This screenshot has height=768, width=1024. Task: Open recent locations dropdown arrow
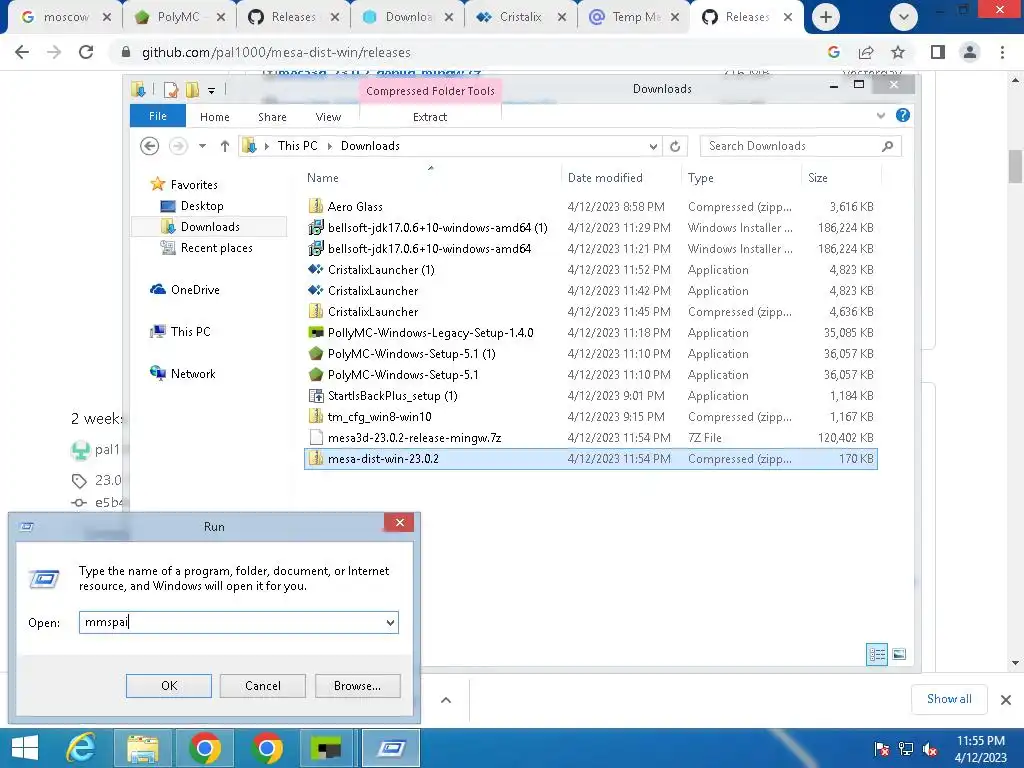202,146
